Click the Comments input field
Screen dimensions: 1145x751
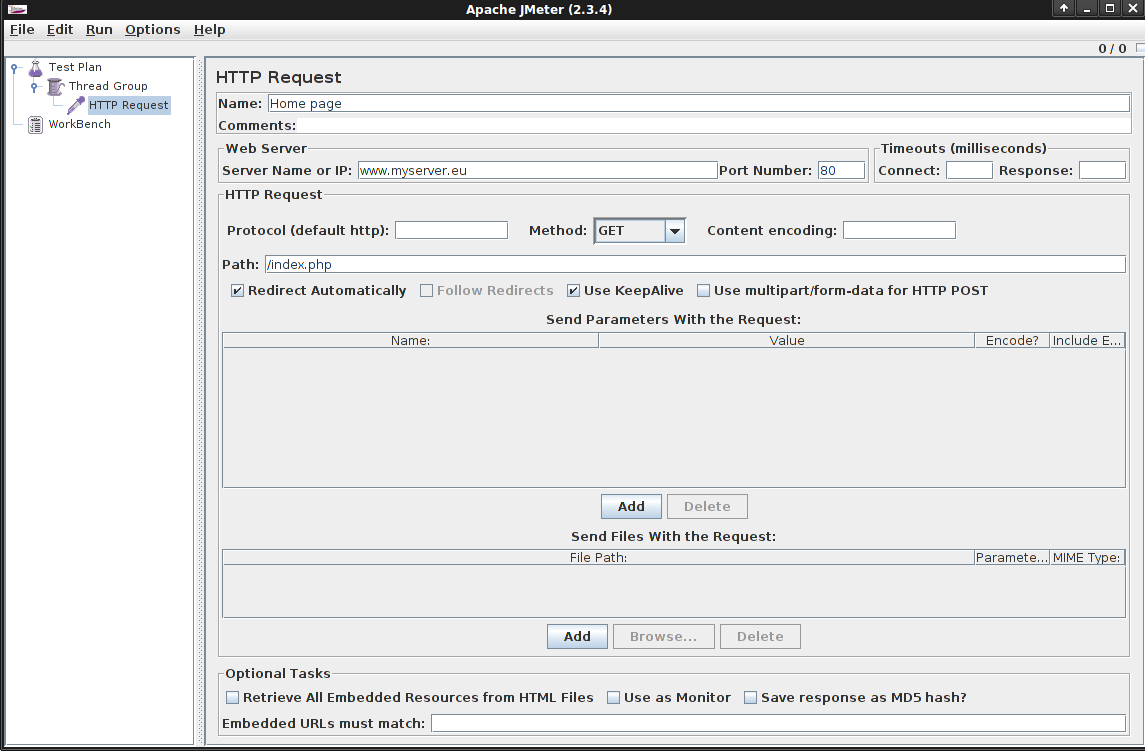[714, 126]
